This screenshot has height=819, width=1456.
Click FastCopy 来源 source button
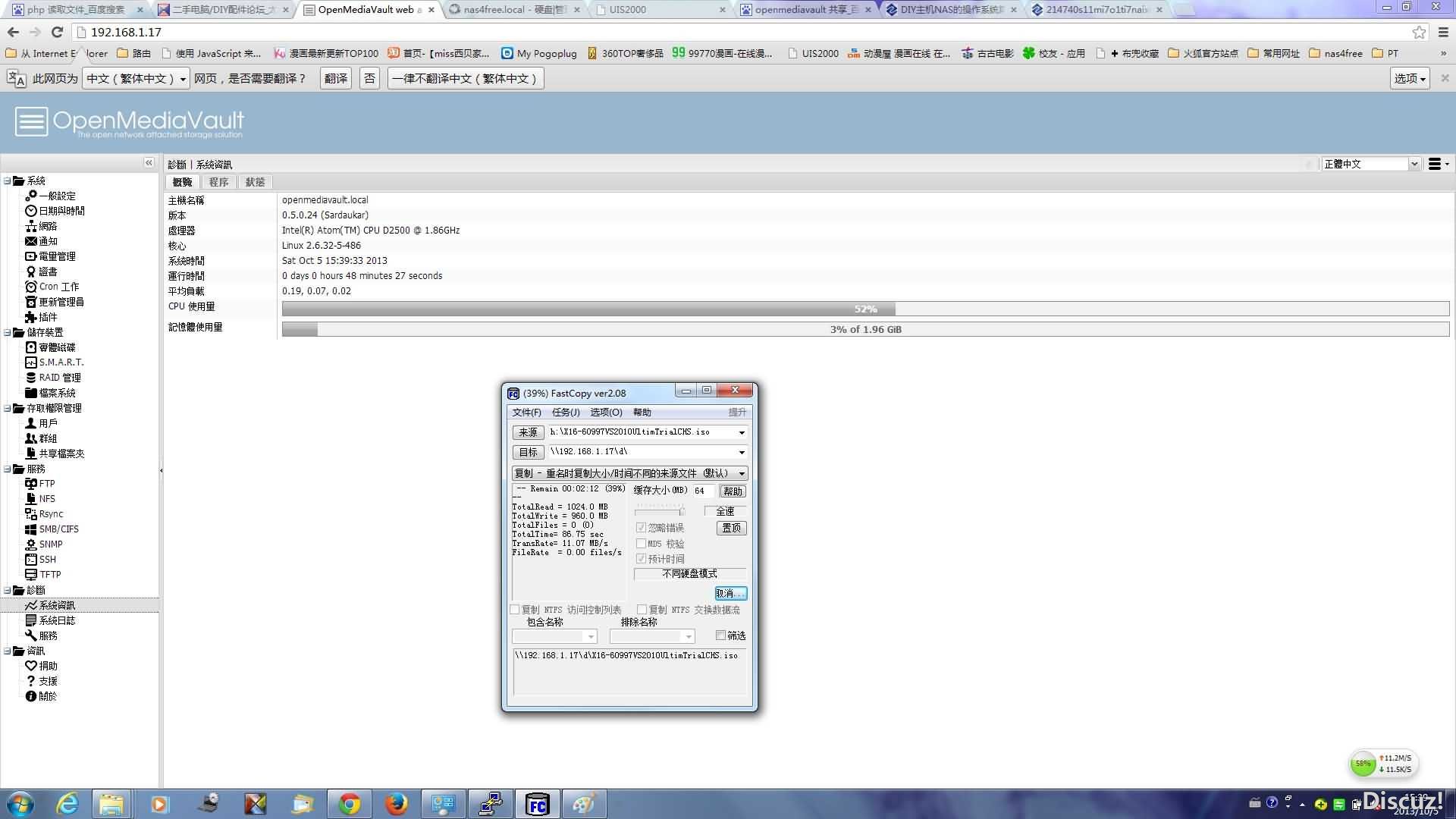pos(528,432)
